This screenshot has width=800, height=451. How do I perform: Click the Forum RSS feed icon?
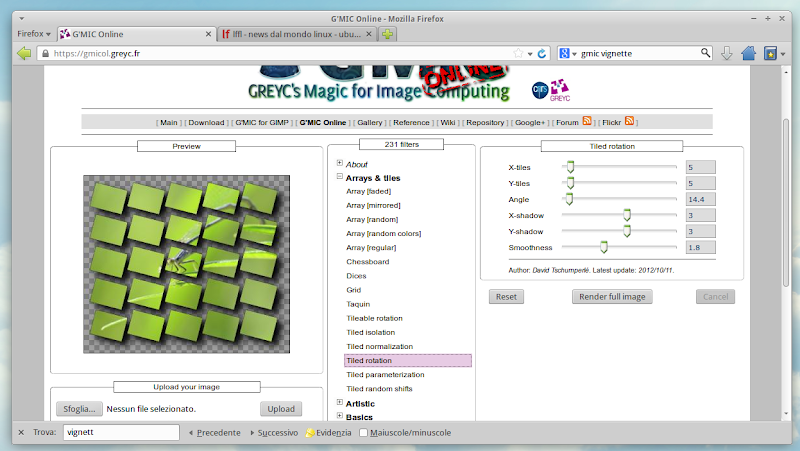[587, 122]
